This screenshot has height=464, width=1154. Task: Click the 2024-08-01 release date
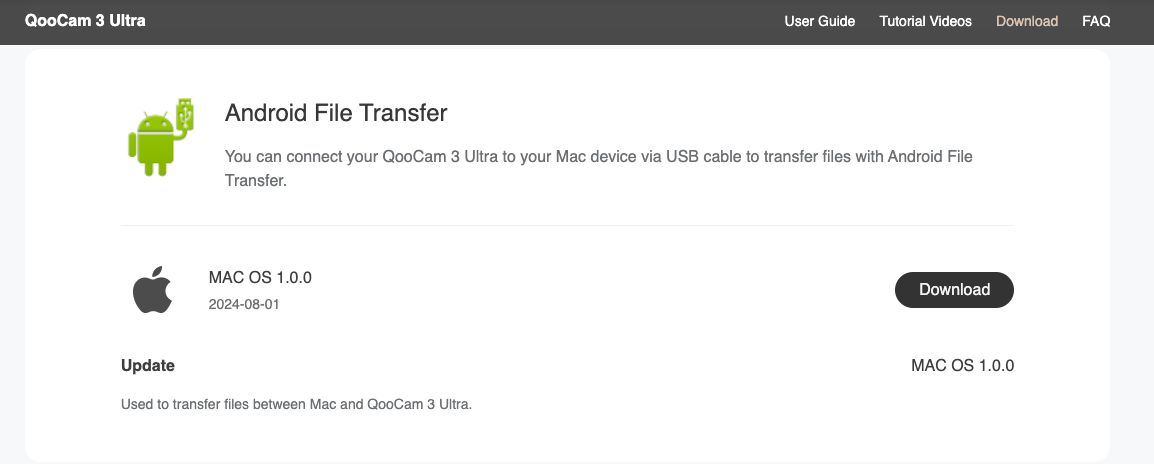tap(244, 303)
